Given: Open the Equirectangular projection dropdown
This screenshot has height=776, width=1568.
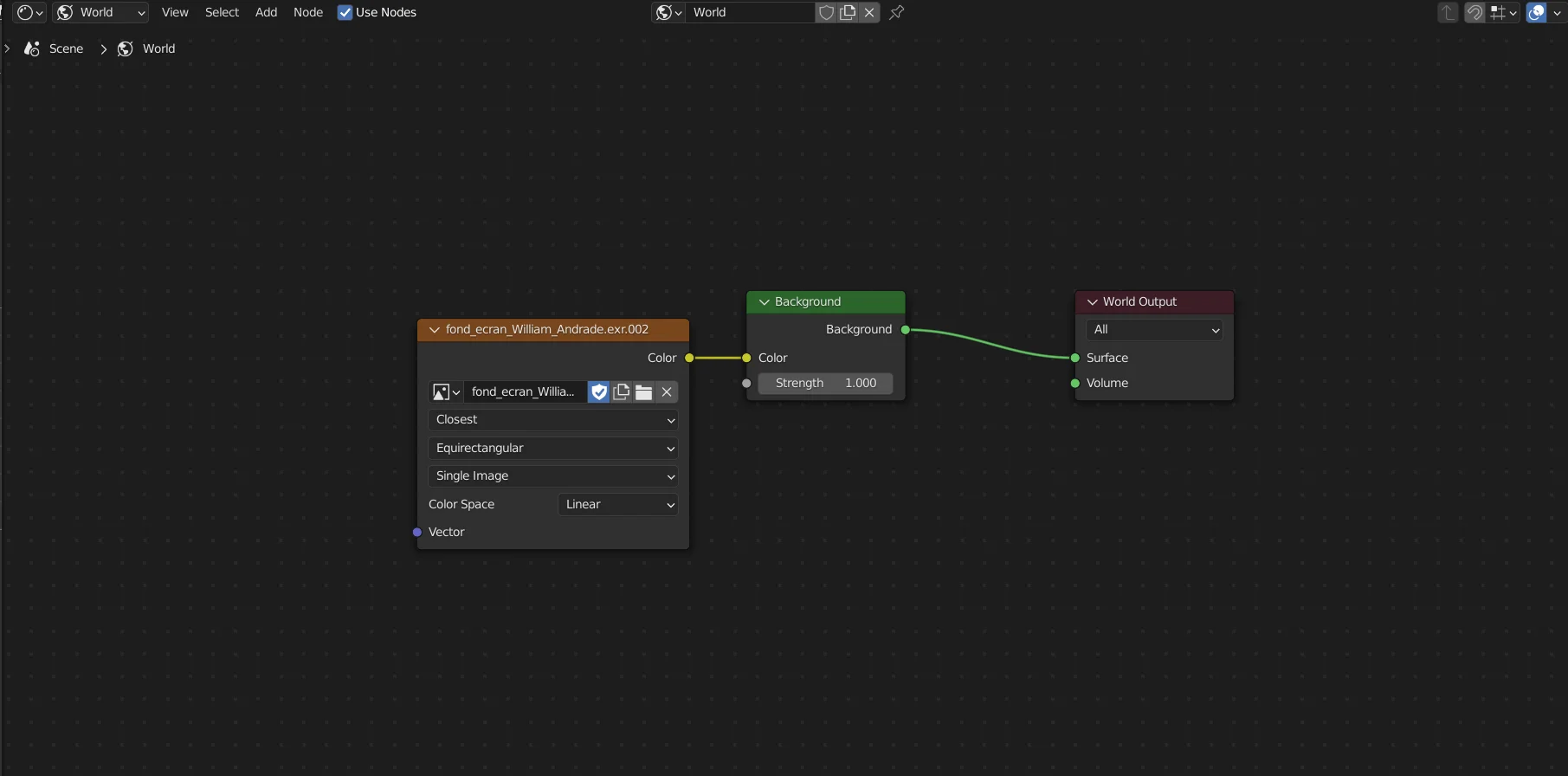Looking at the screenshot, I should 552,448.
